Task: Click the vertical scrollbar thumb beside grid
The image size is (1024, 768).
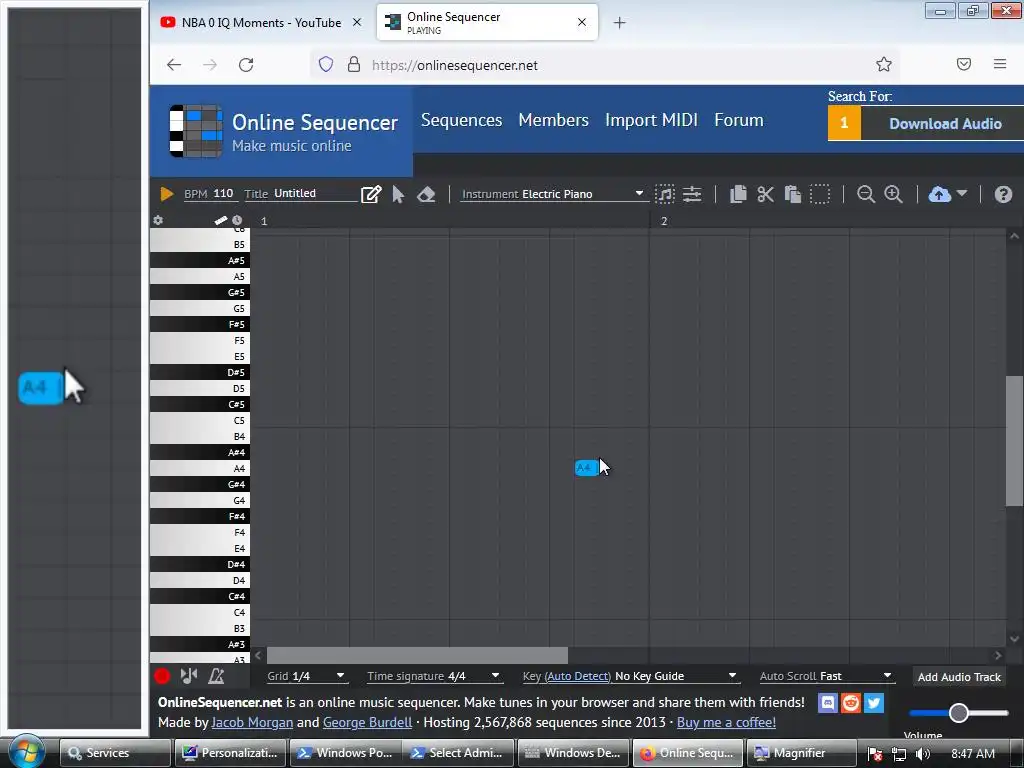Action: tap(1014, 441)
